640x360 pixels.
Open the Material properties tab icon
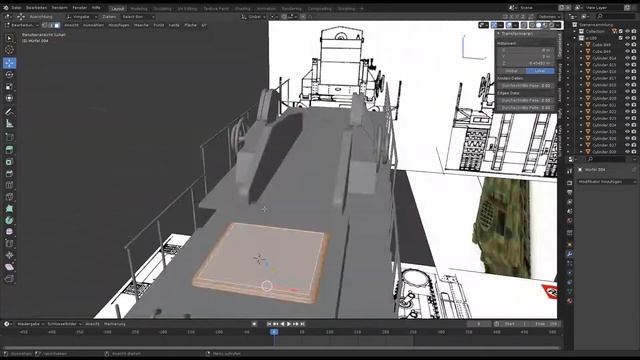tap(569, 301)
